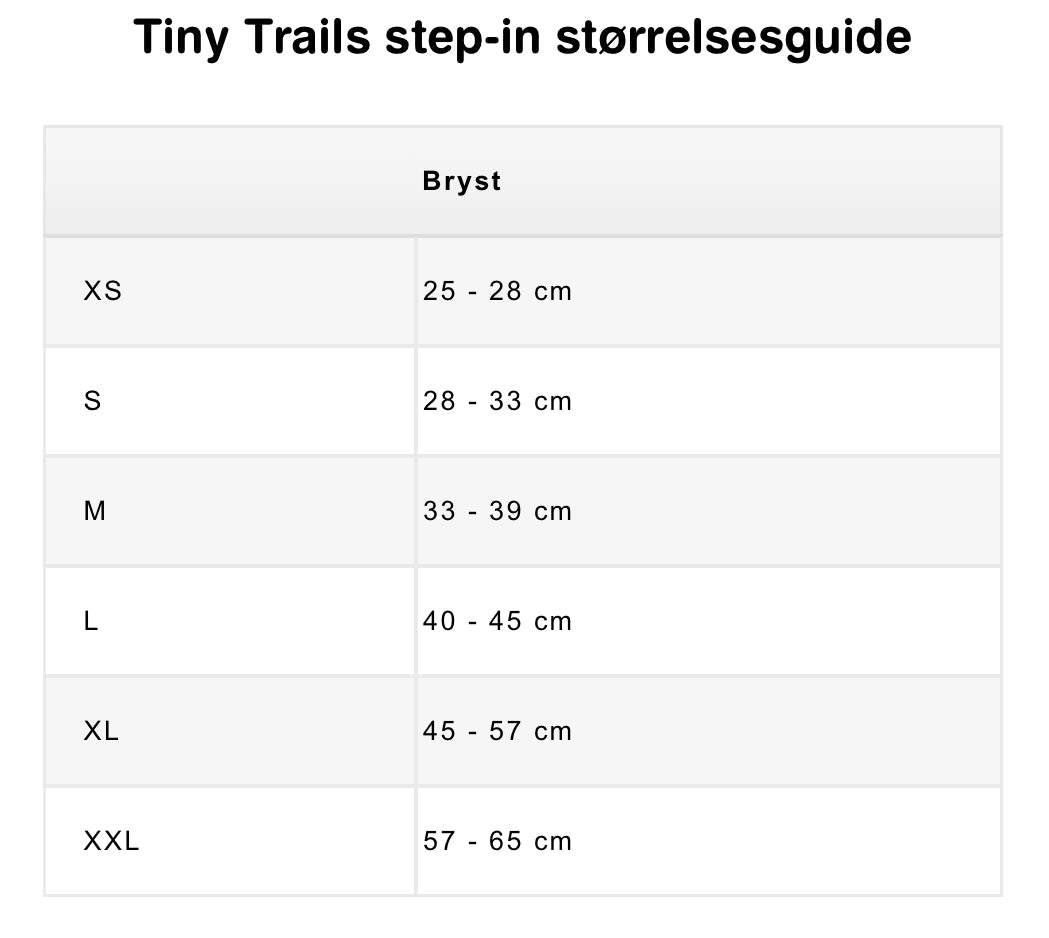
Task: Click "cm" in the XXL row
Action: point(553,841)
